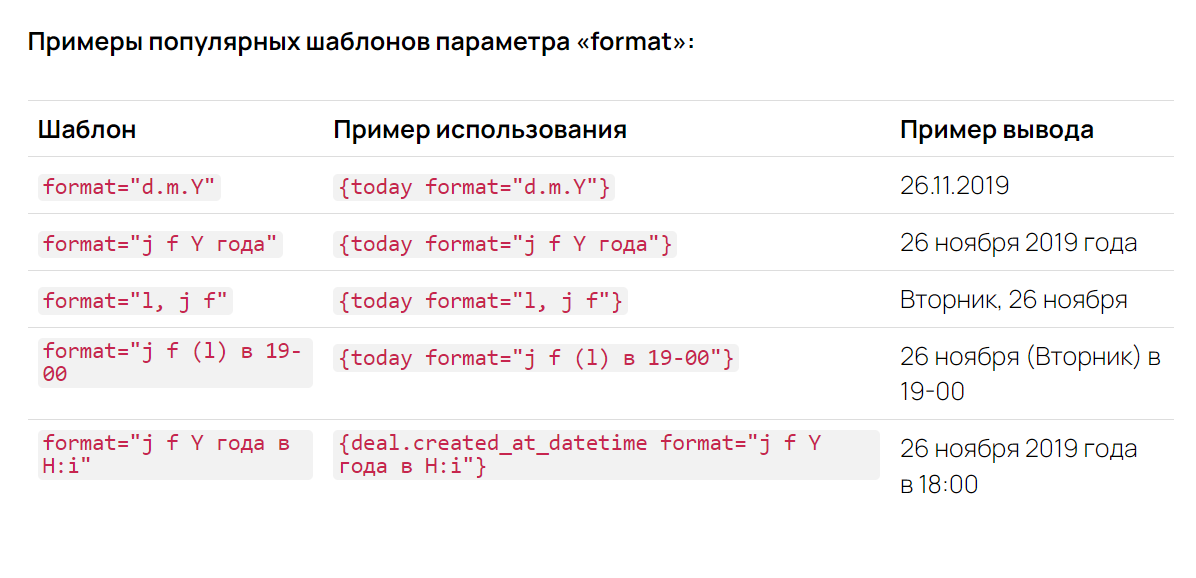The width and height of the screenshot is (1196, 578).
Task: Click the output «Вторник, 26 ноября»
Action: coord(1013,300)
